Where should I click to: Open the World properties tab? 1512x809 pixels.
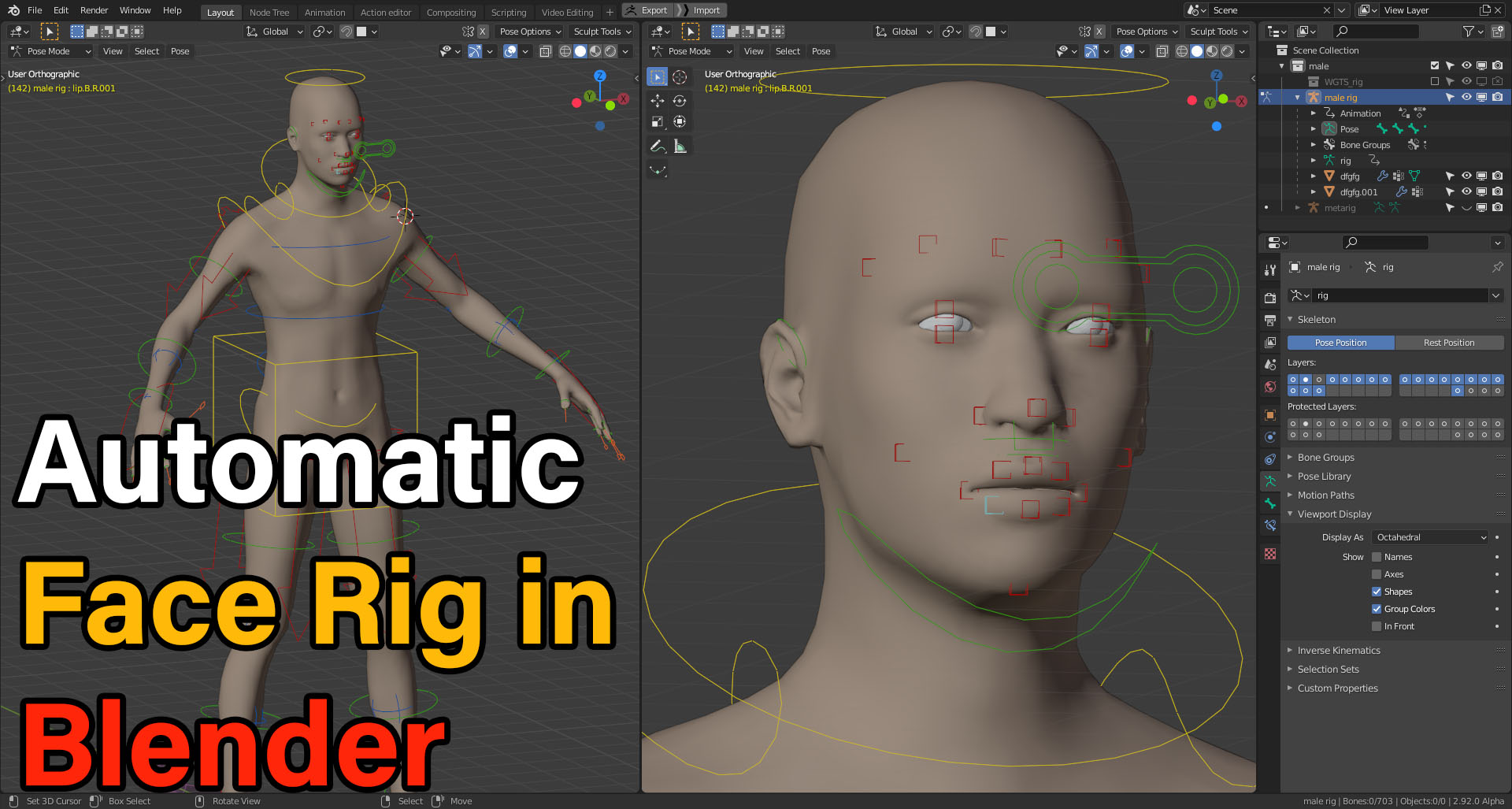click(1269, 386)
